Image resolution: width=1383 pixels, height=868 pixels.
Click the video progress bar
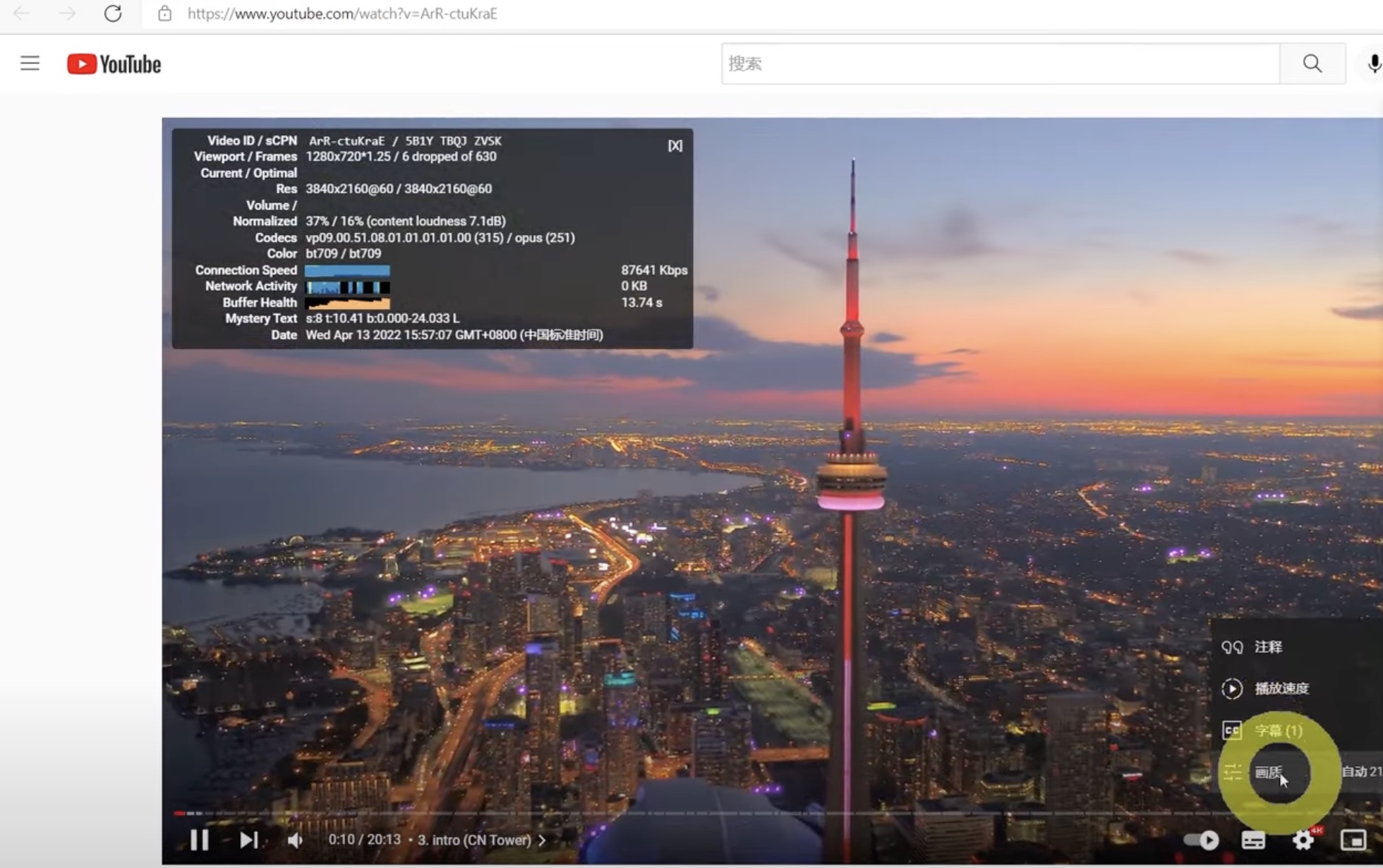coord(706,814)
